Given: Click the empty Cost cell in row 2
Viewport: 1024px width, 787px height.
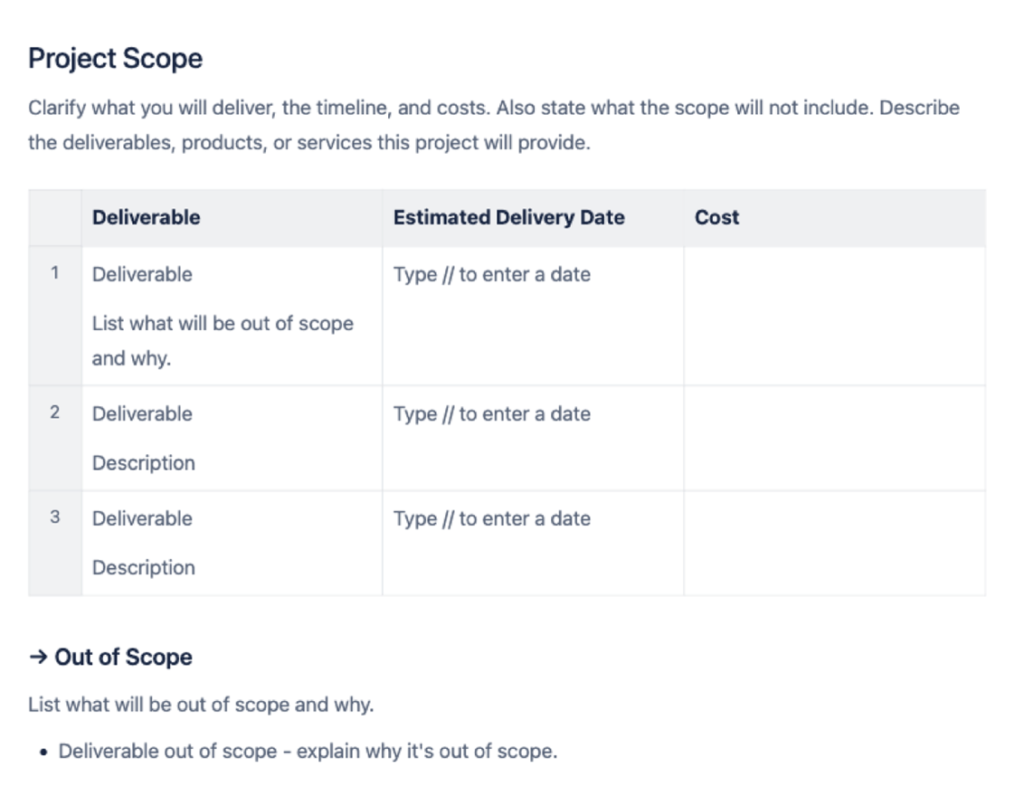Looking at the screenshot, I should point(834,437).
